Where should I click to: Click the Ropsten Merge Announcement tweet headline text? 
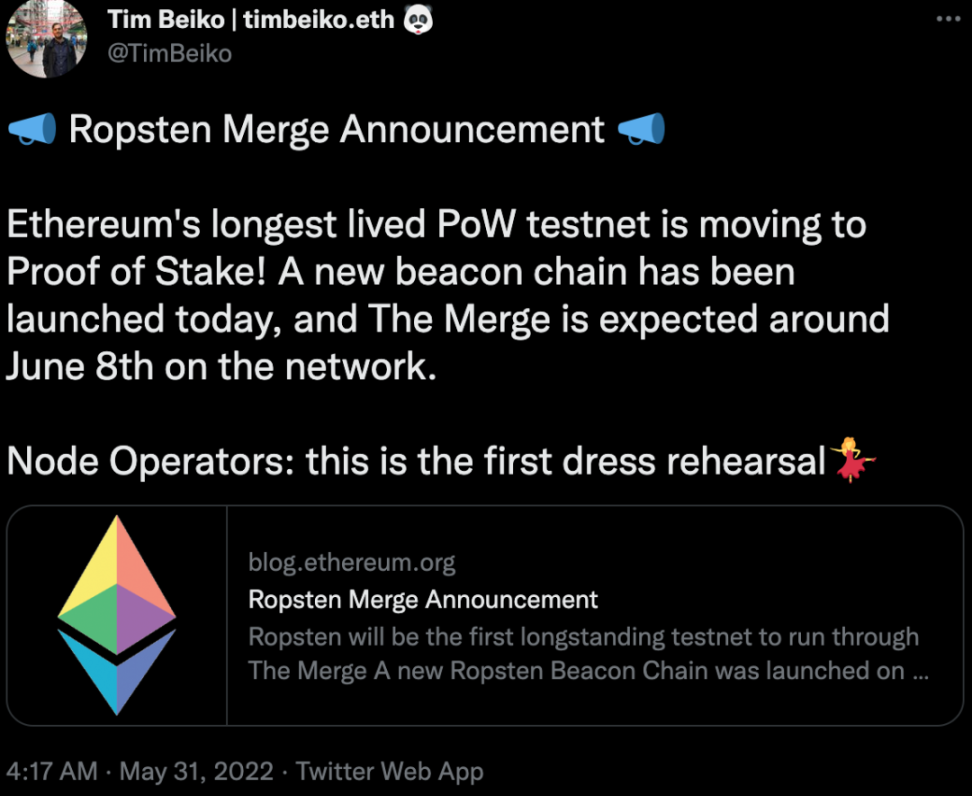(x=336, y=130)
